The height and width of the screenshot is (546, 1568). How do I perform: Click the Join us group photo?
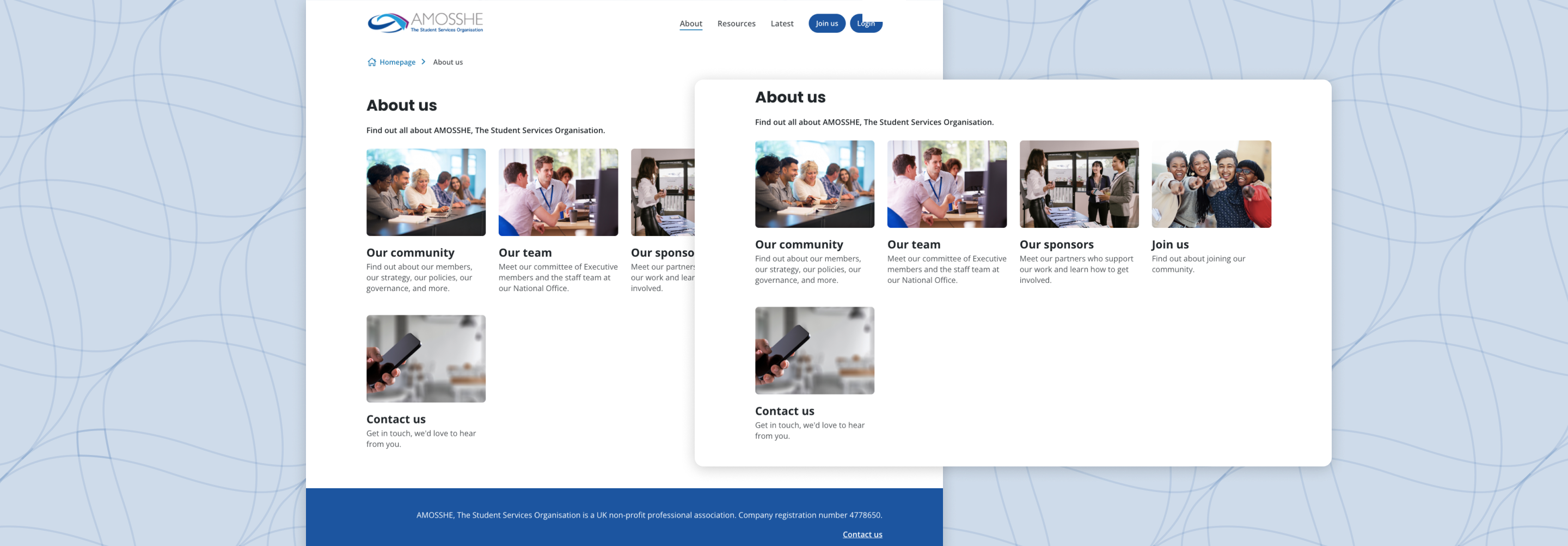pos(1211,184)
